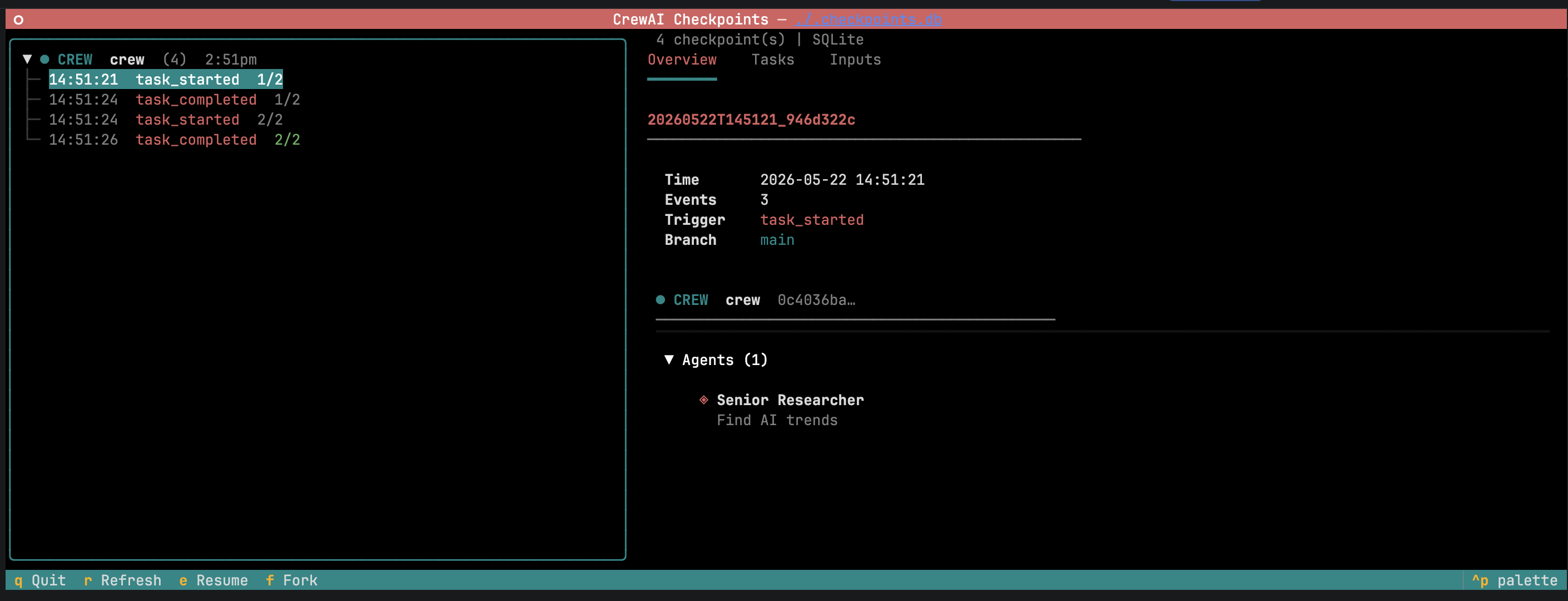Click the main branch value
This screenshot has height=601, width=1568.
coord(777,240)
